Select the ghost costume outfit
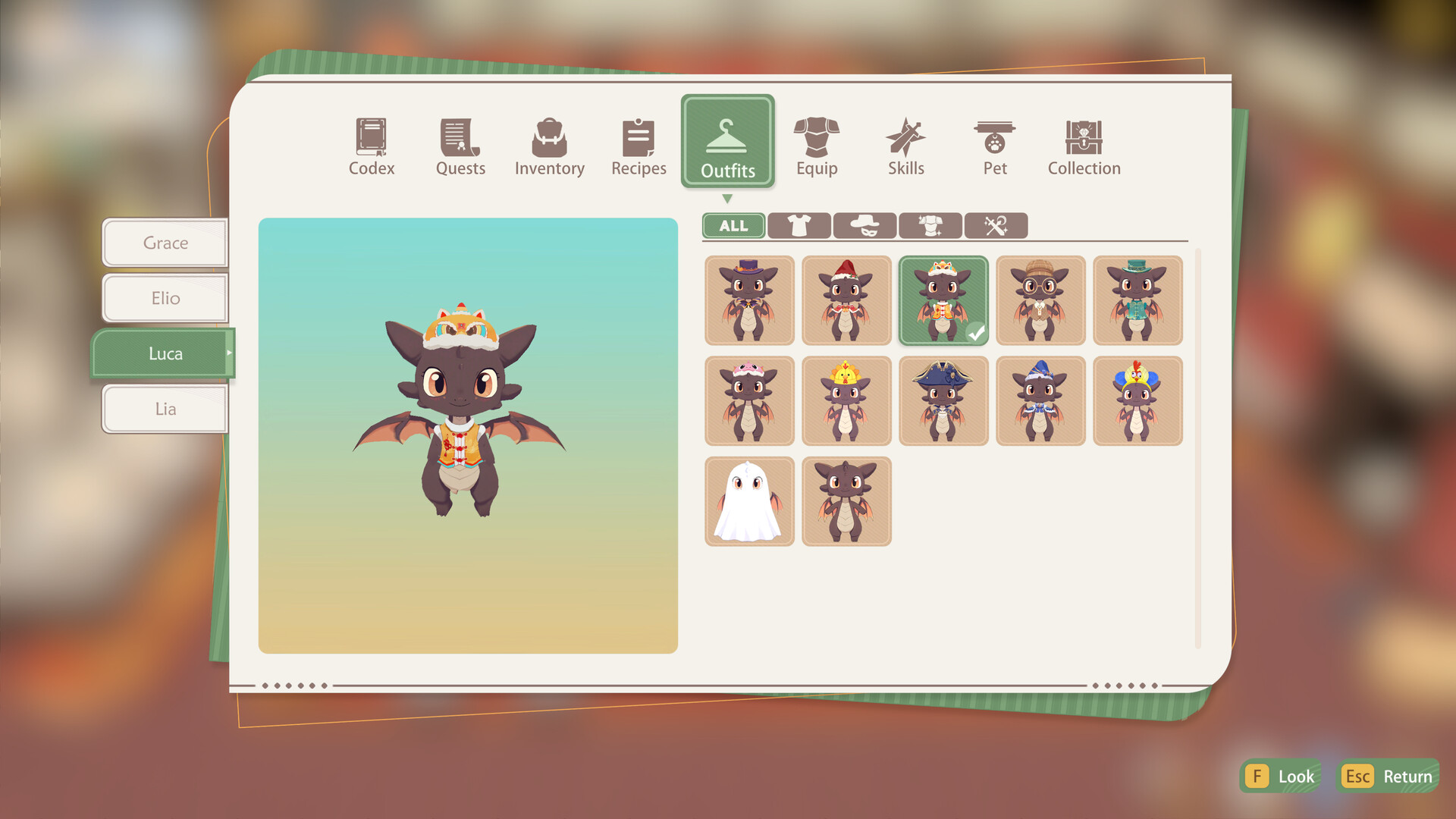Screen dimensions: 1456x819 pos(749,502)
